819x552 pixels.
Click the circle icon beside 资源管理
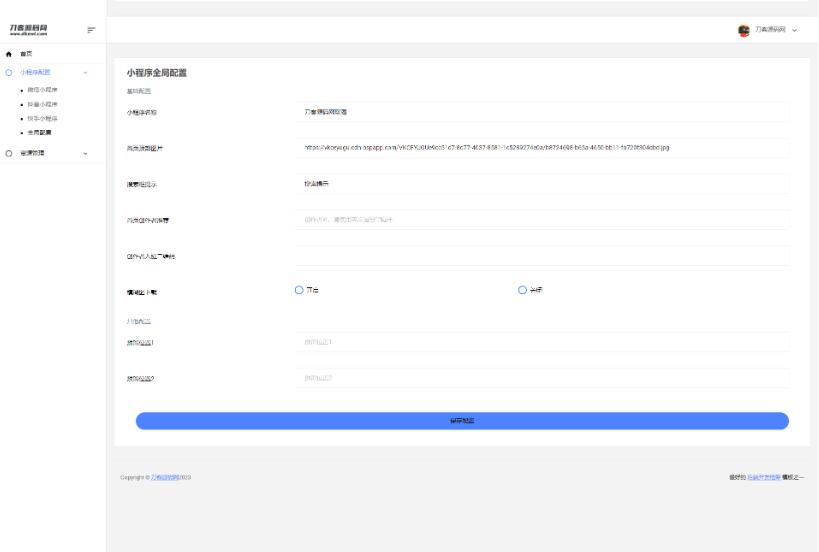(x=9, y=153)
